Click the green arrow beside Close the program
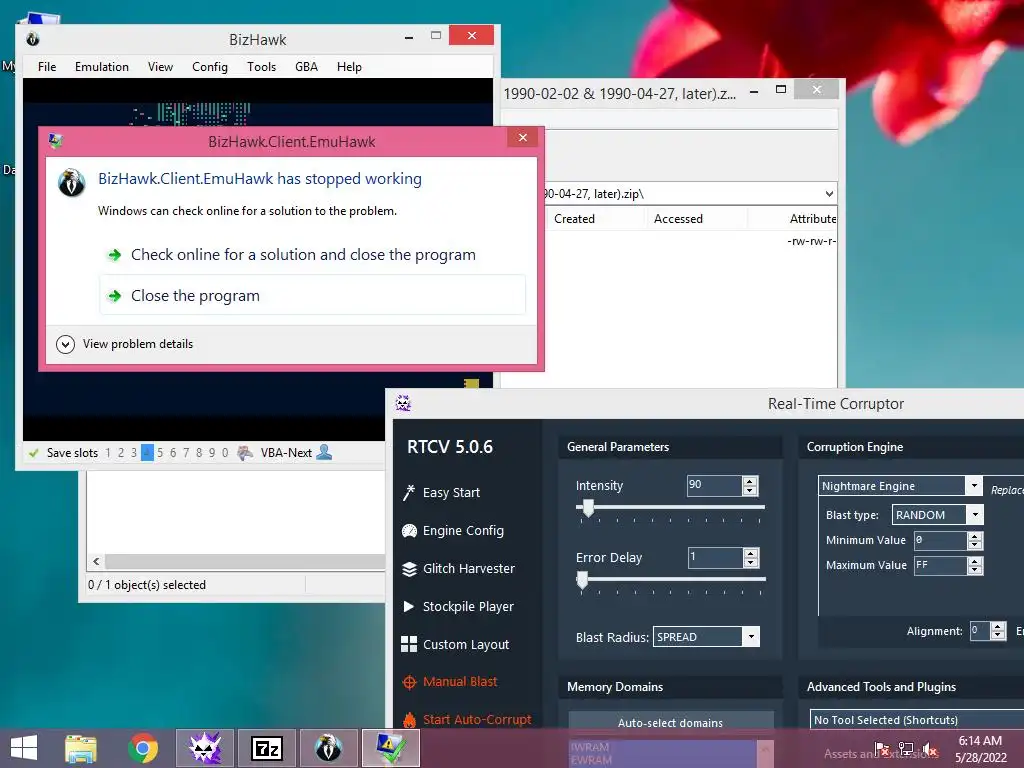Screen dimensions: 1024x768 (x=114, y=296)
